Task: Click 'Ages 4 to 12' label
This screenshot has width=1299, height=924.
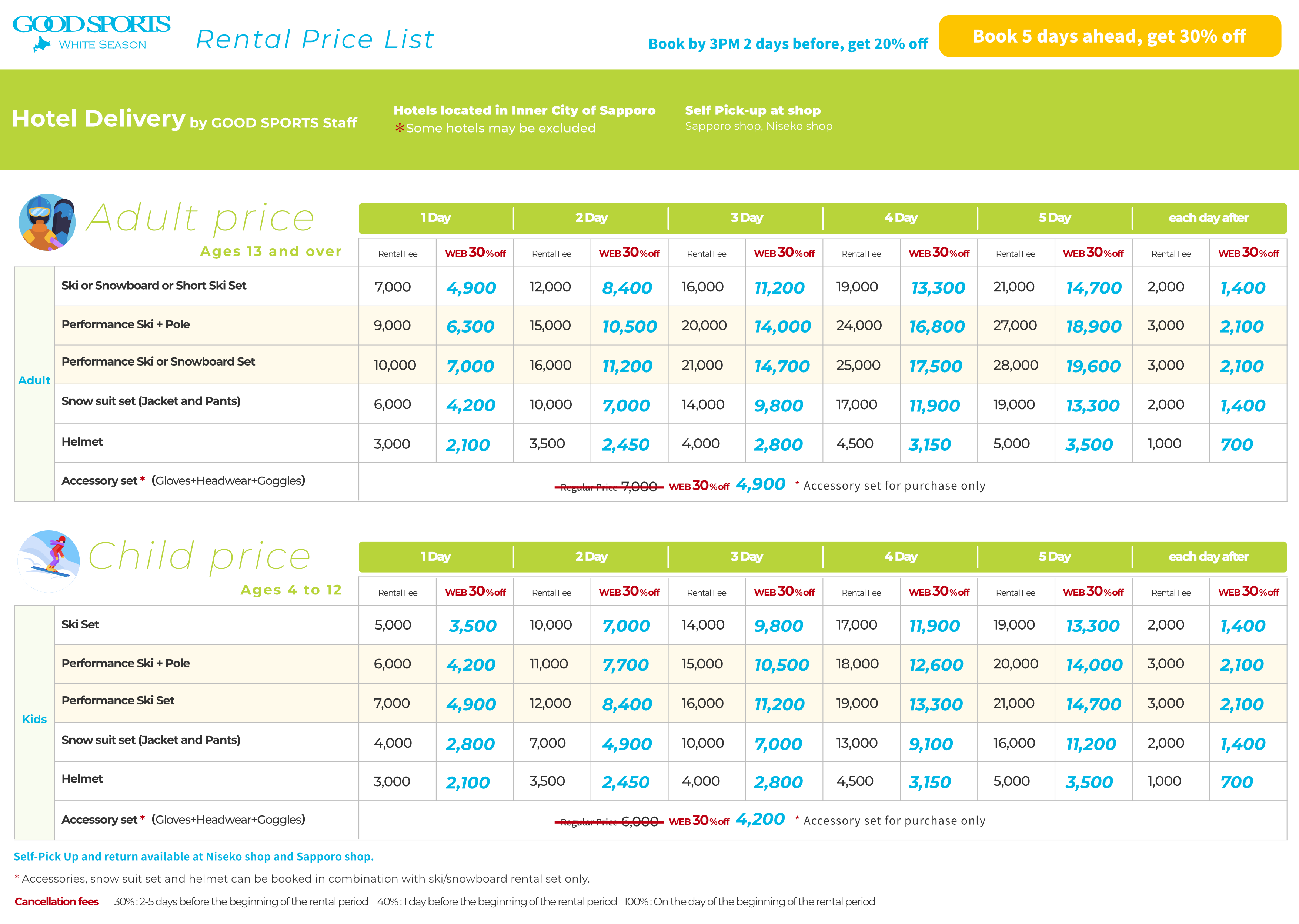Action: tap(291, 590)
